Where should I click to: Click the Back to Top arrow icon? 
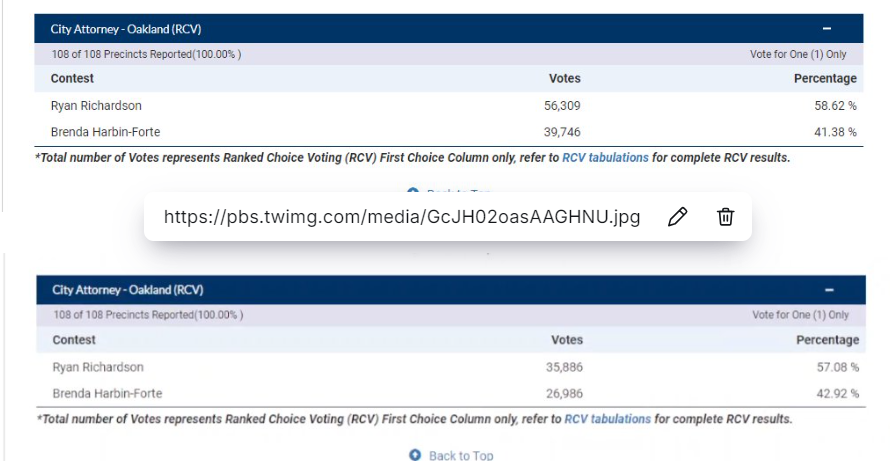415,455
